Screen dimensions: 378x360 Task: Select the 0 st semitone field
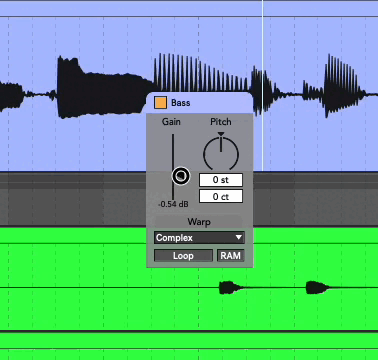point(221,180)
